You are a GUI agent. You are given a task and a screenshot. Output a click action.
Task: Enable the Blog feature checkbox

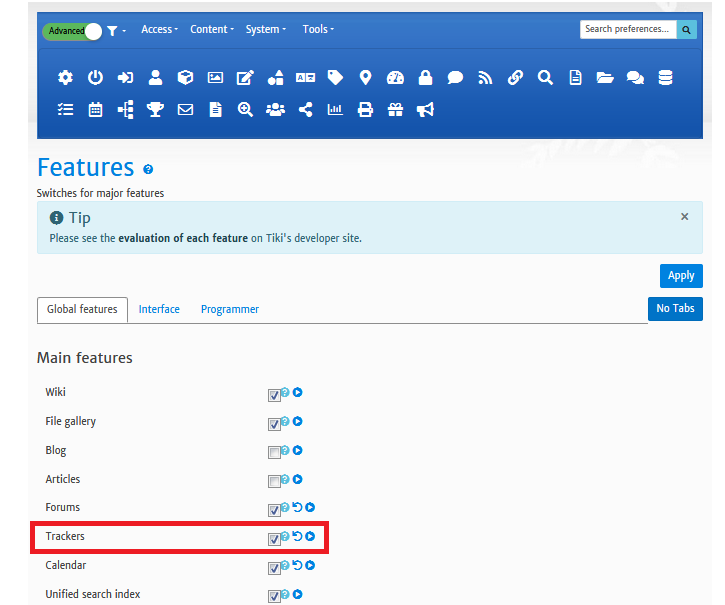point(274,452)
